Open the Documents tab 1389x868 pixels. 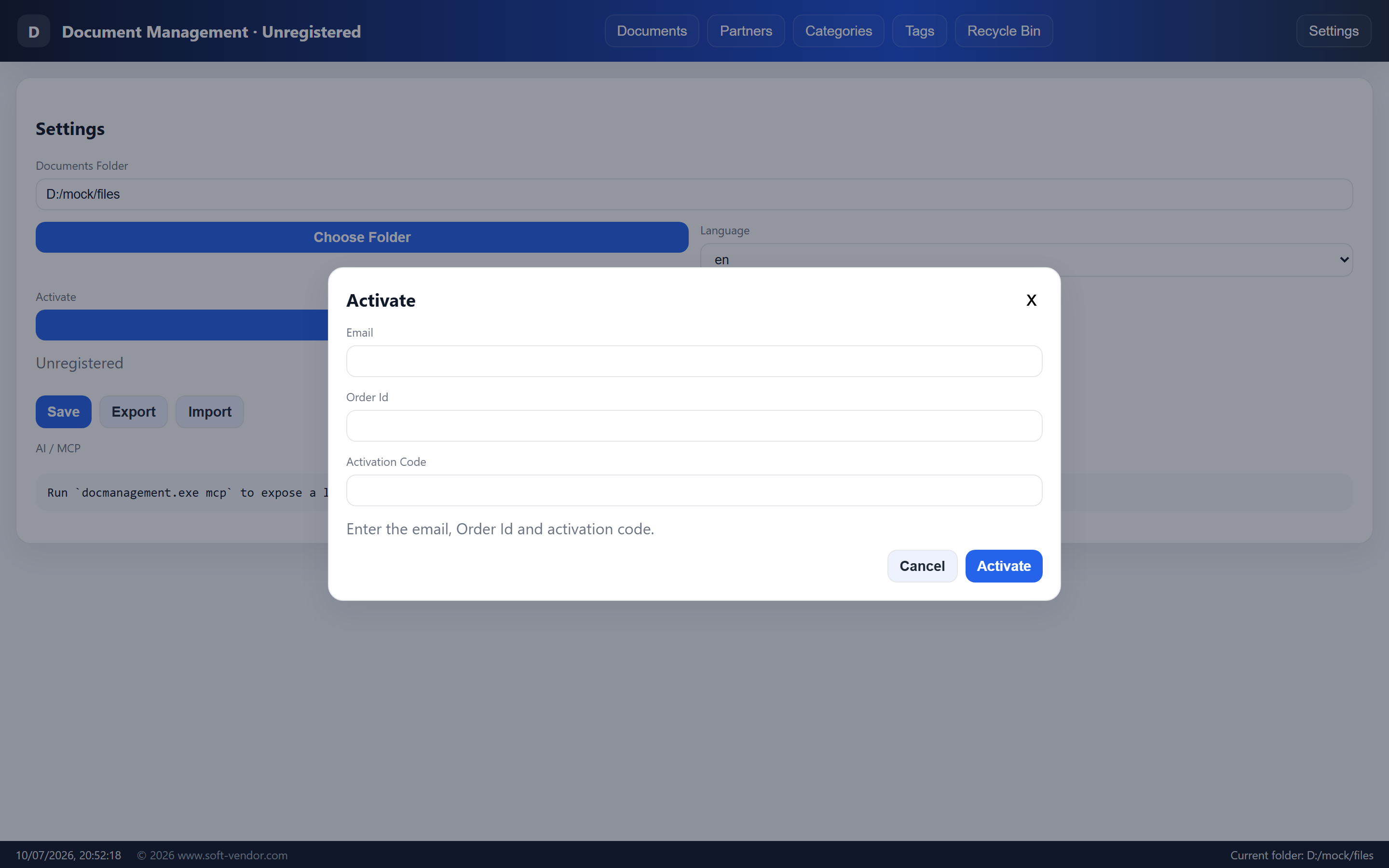click(652, 31)
